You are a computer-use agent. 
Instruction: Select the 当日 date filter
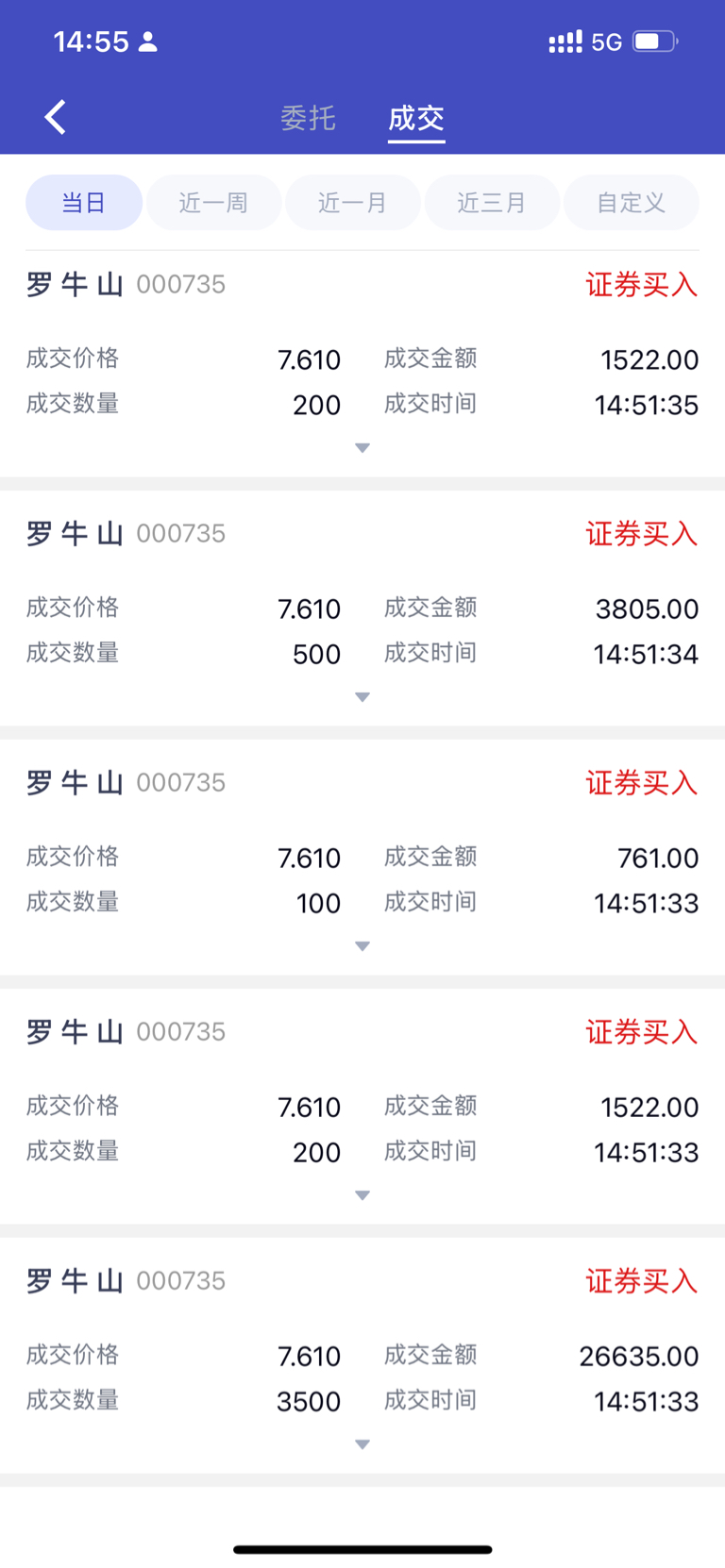84,203
